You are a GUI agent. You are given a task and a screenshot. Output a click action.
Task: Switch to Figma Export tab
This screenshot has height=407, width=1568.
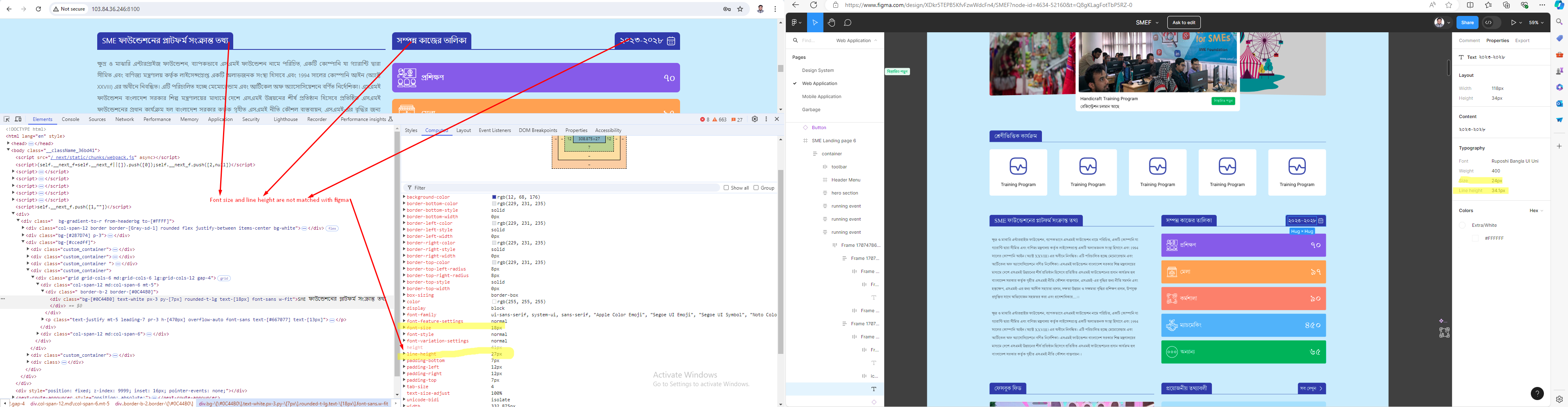pos(1522,41)
